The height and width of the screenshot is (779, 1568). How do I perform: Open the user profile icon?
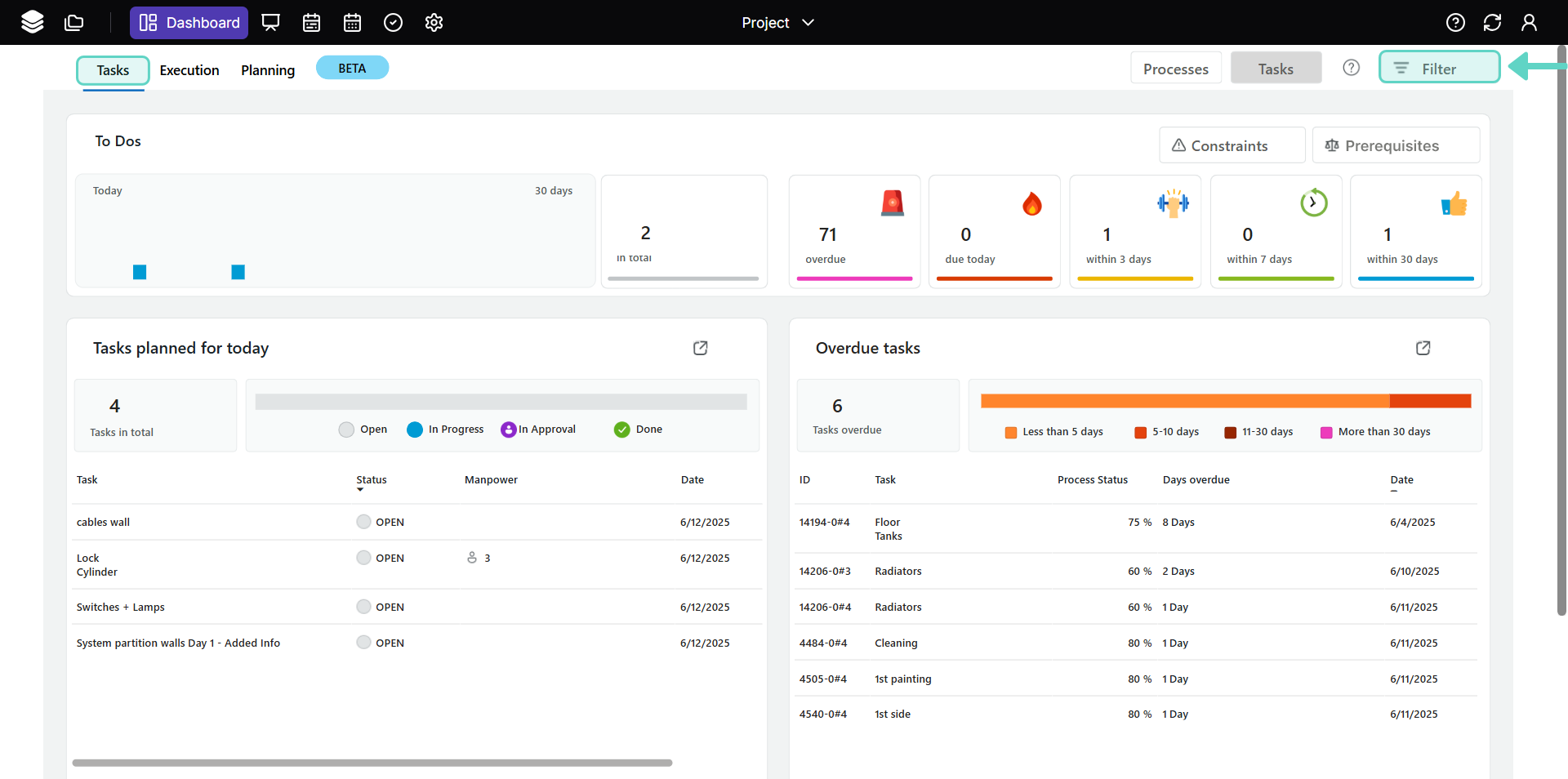[x=1529, y=22]
